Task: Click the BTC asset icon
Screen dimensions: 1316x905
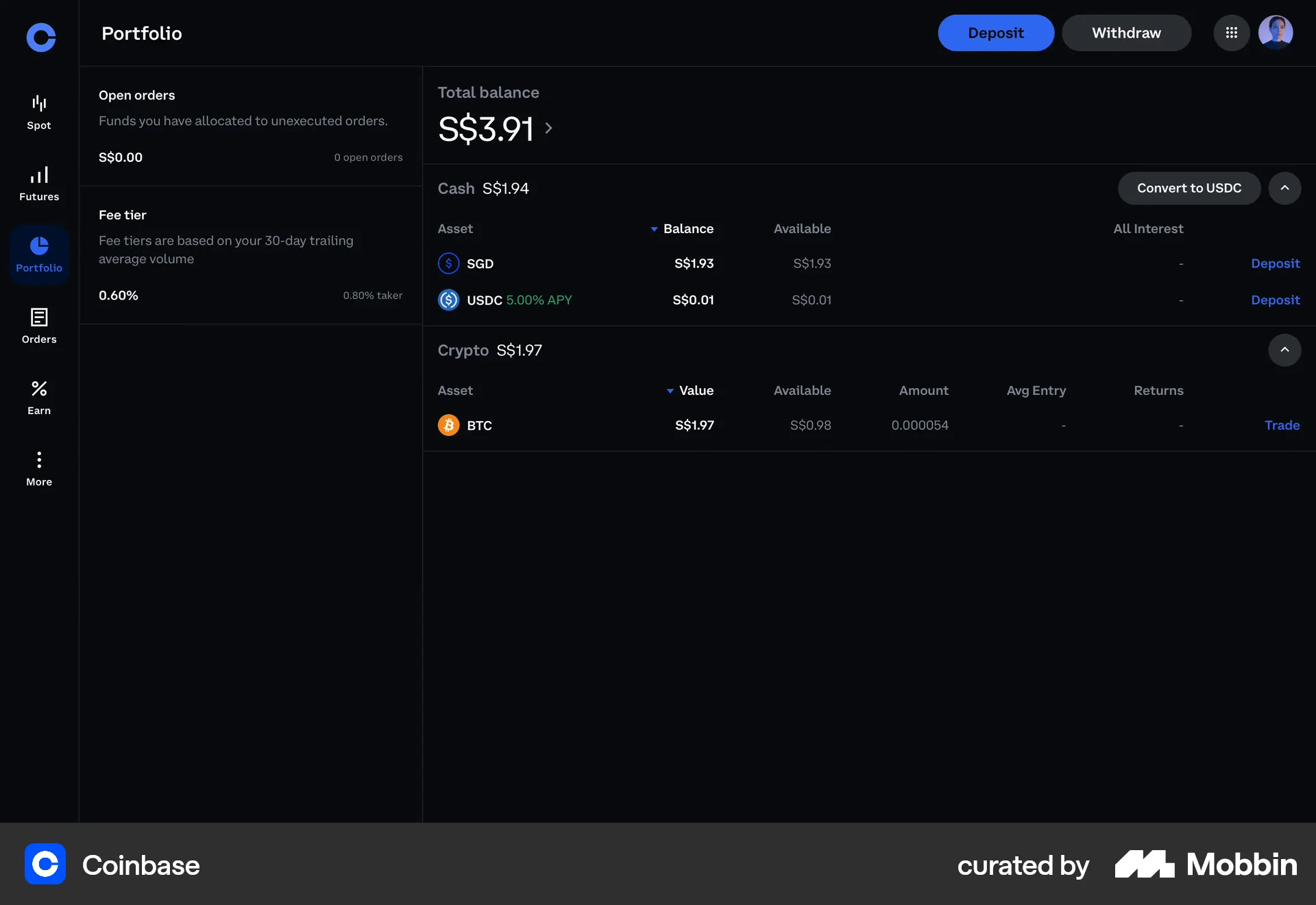Action: click(x=448, y=425)
